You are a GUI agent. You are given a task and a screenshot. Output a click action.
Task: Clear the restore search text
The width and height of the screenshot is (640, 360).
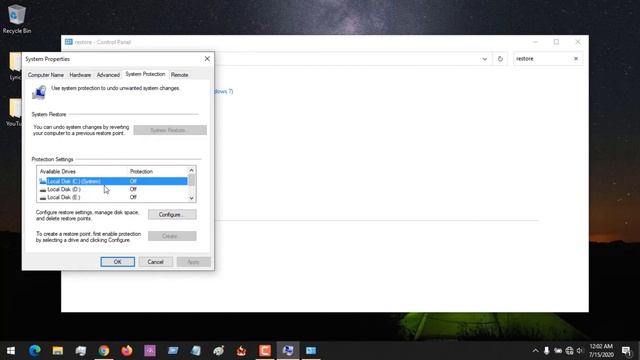point(576,59)
